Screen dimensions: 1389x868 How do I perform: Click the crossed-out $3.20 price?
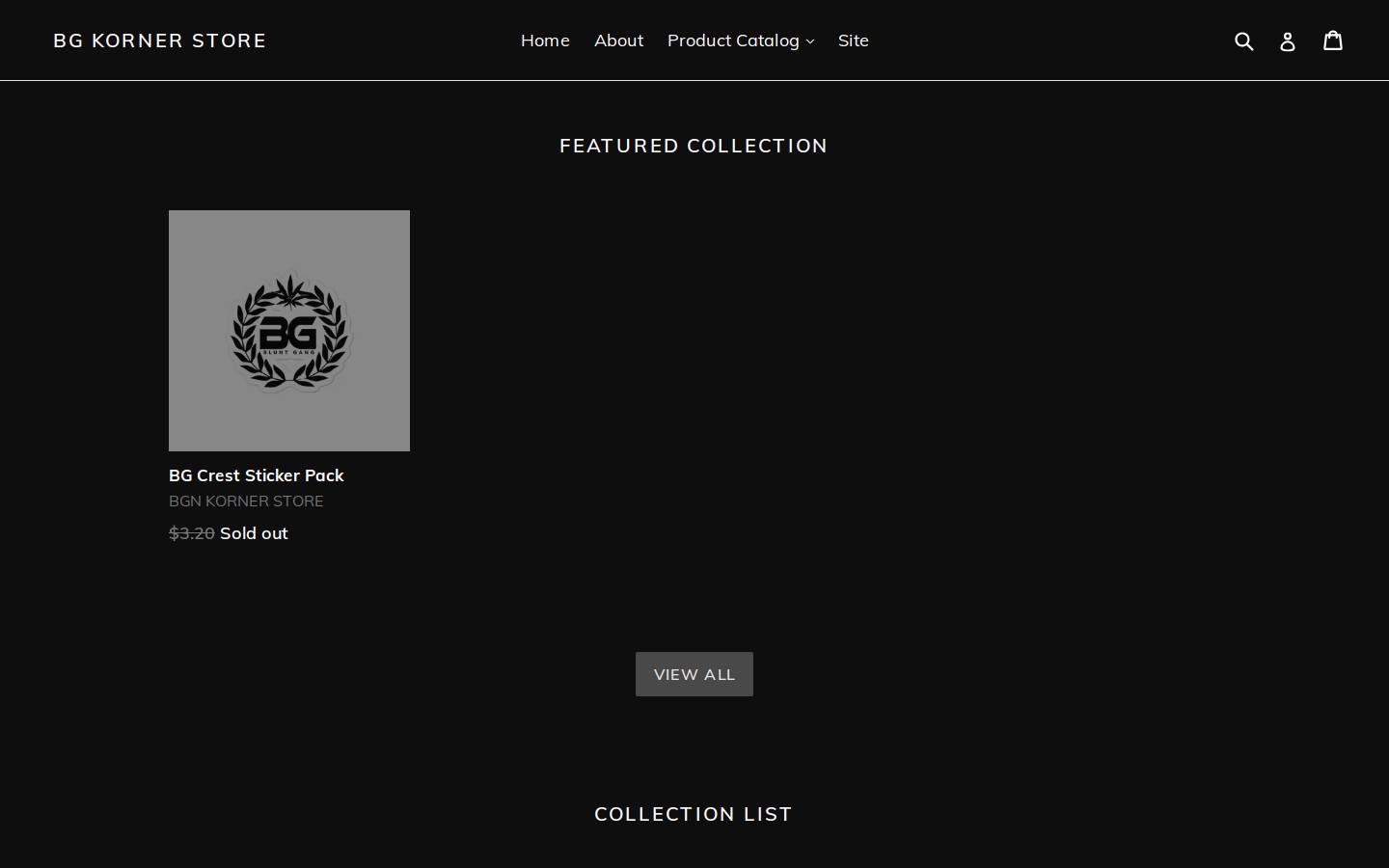(192, 533)
